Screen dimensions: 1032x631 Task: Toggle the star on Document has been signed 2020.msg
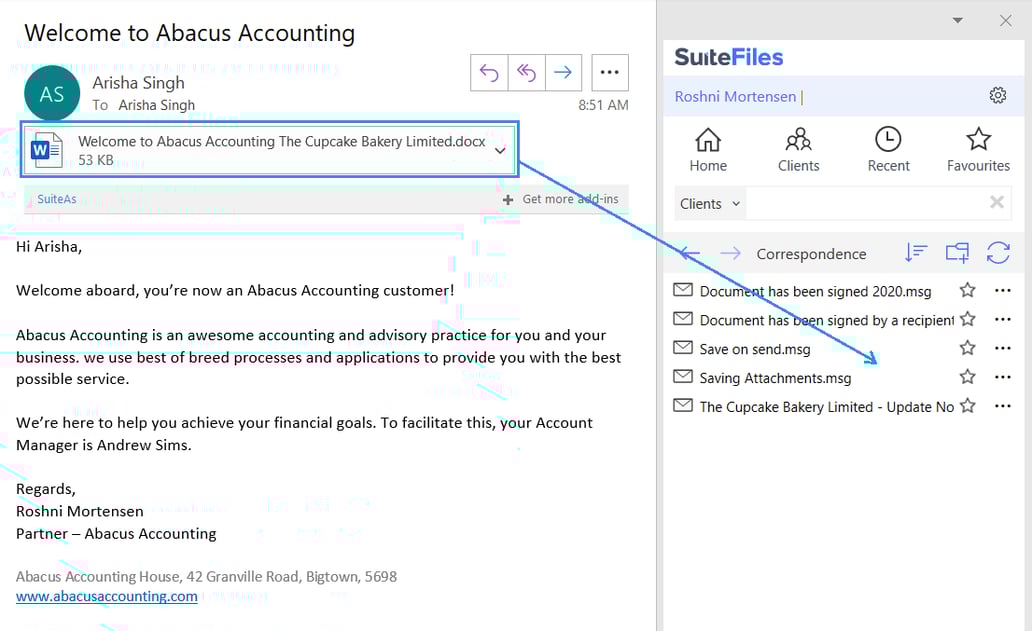coord(967,290)
